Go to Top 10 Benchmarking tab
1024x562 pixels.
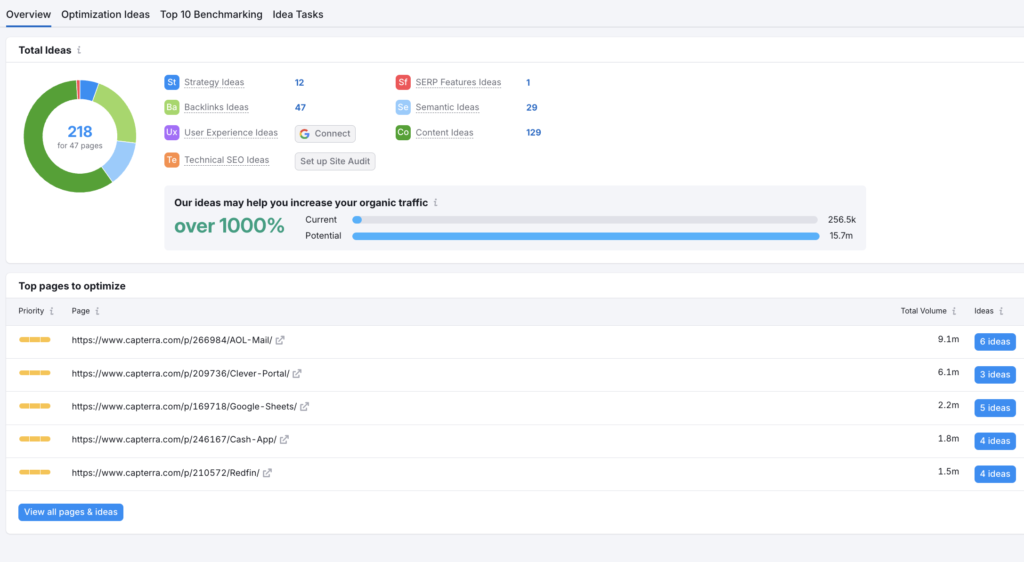(x=211, y=14)
